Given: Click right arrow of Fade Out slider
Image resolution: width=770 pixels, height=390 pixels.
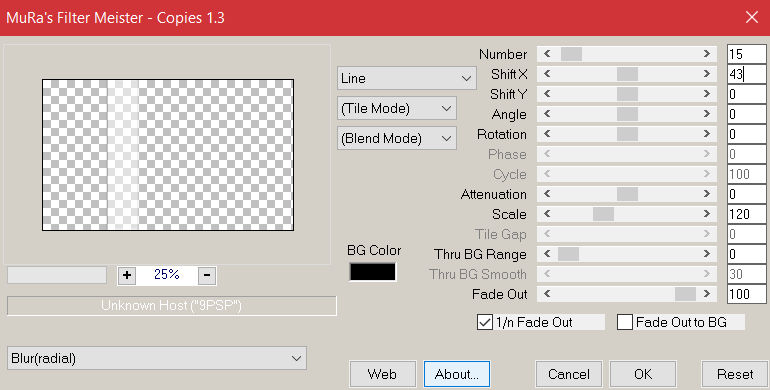Looking at the screenshot, I should (x=707, y=294).
